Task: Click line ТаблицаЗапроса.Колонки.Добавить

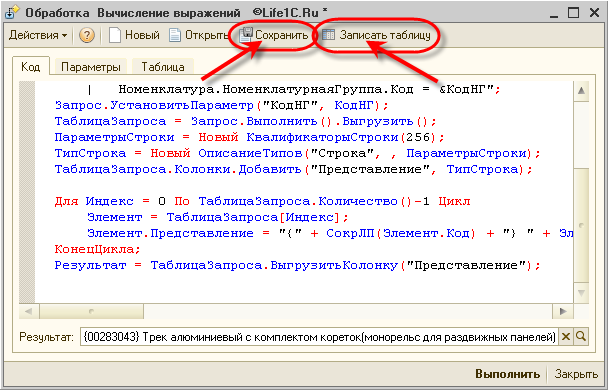Action: click(294, 169)
